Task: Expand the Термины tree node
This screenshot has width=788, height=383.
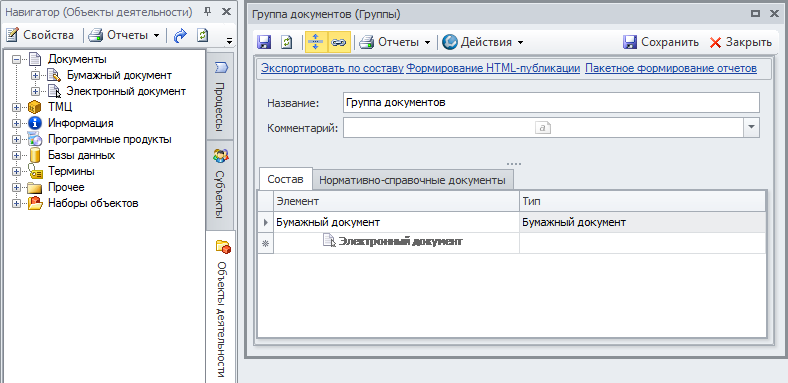Action: click(16, 171)
